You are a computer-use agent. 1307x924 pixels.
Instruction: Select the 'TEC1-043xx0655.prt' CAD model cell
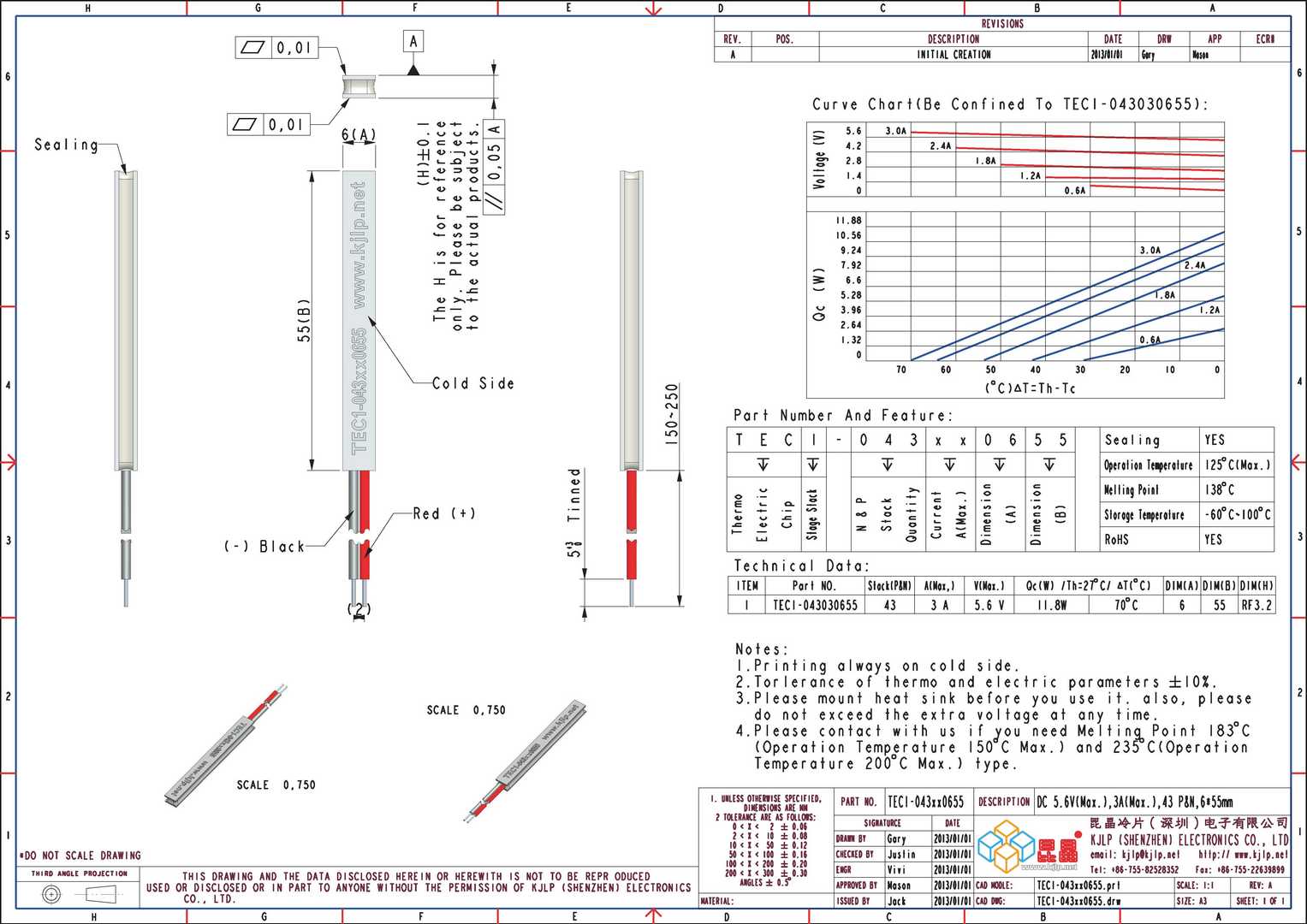pyautogui.click(x=1104, y=885)
